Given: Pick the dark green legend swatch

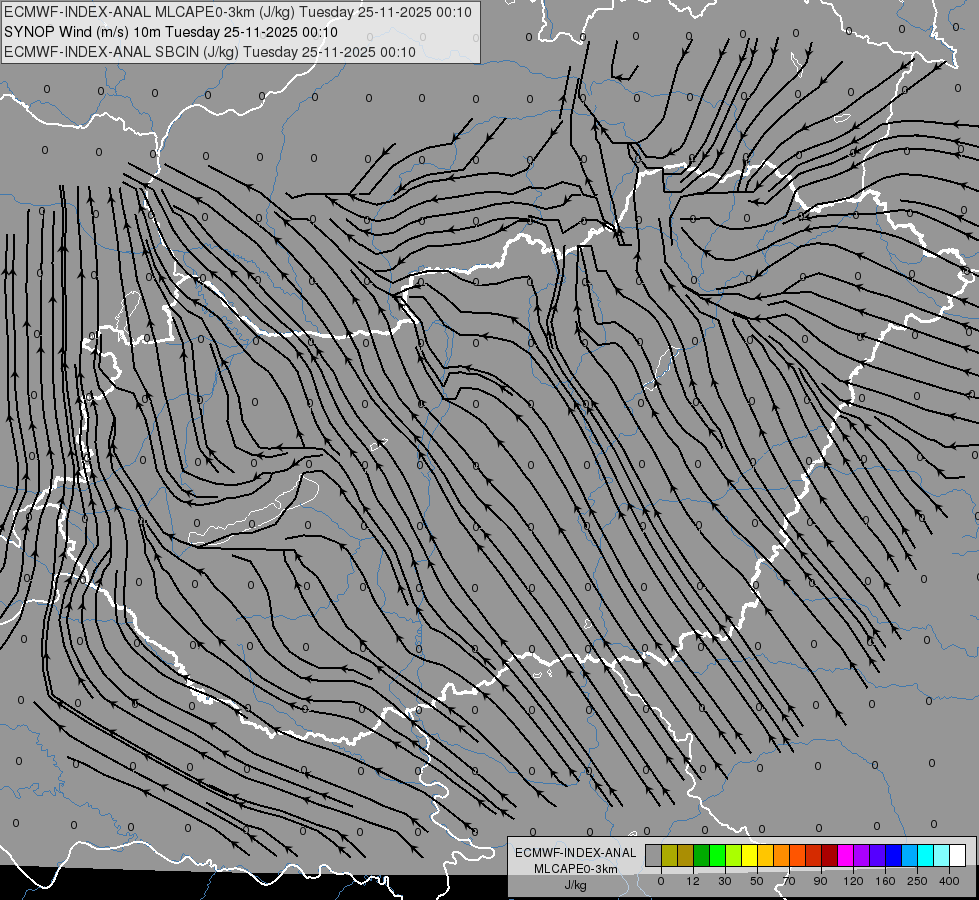Looking at the screenshot, I should tap(702, 855).
